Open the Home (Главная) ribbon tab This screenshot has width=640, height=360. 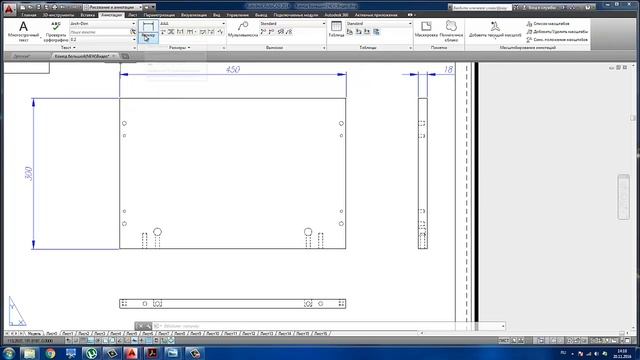coord(29,15)
